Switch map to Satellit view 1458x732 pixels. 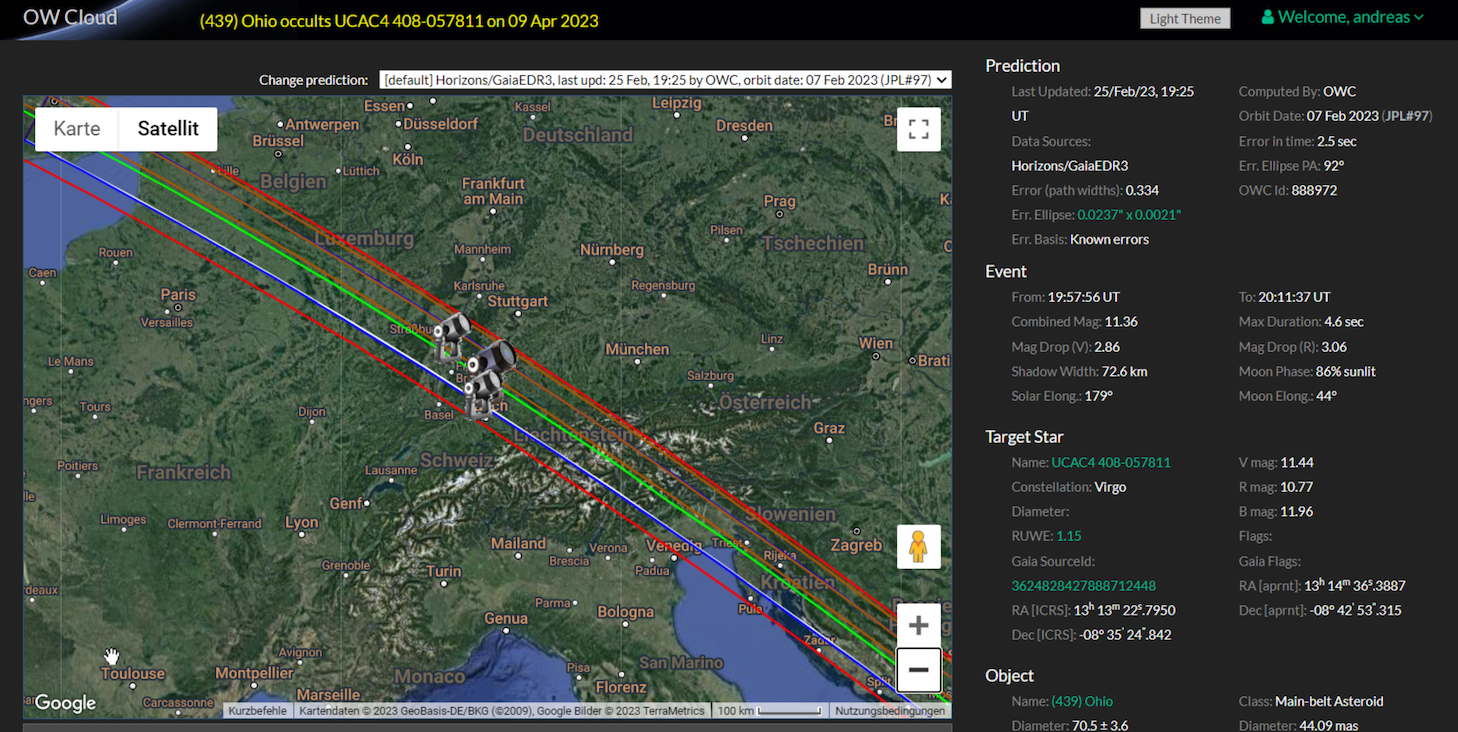pos(168,129)
